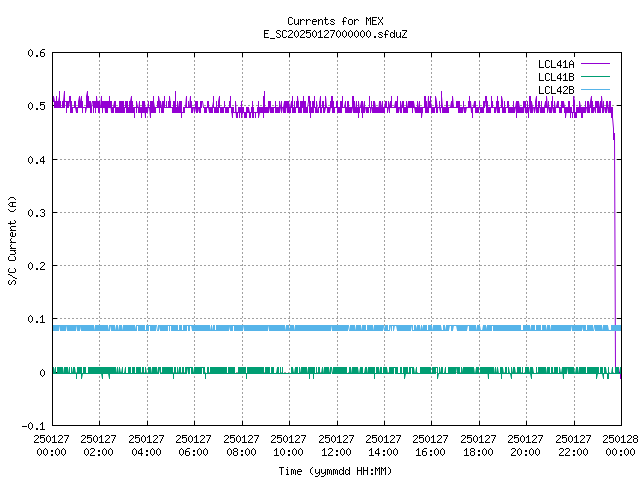Click the x-axis label 'Time (yymmdd HH:MM)'
Viewport: 640px width, 480px height.
pyautogui.click(x=335, y=471)
